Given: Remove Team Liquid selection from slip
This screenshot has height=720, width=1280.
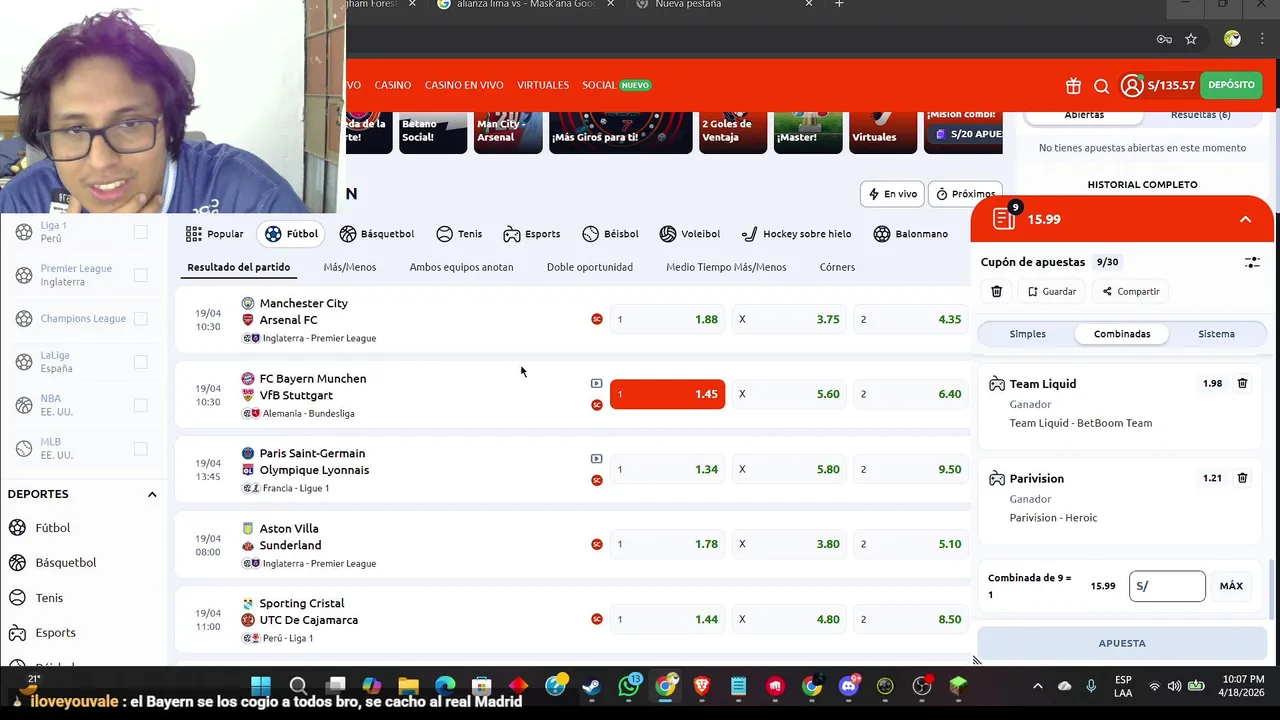Looking at the screenshot, I should (1242, 383).
